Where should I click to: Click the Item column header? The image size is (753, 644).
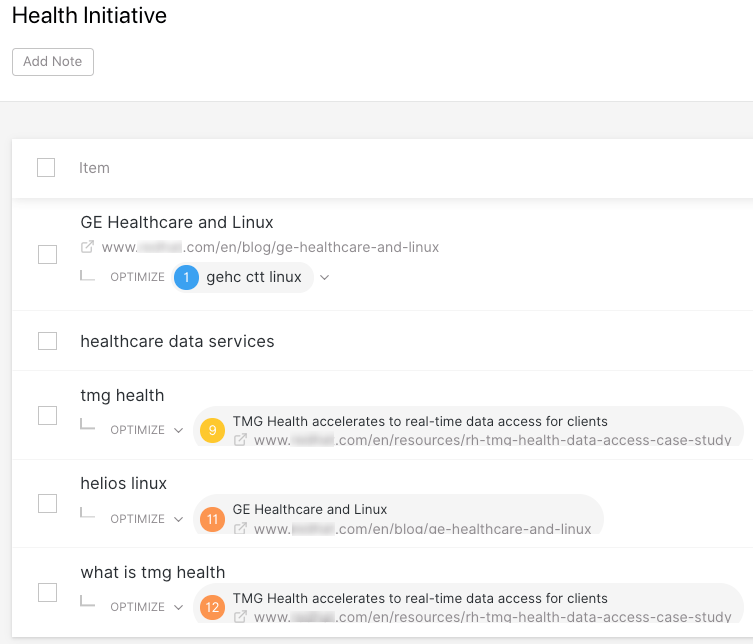(x=94, y=168)
